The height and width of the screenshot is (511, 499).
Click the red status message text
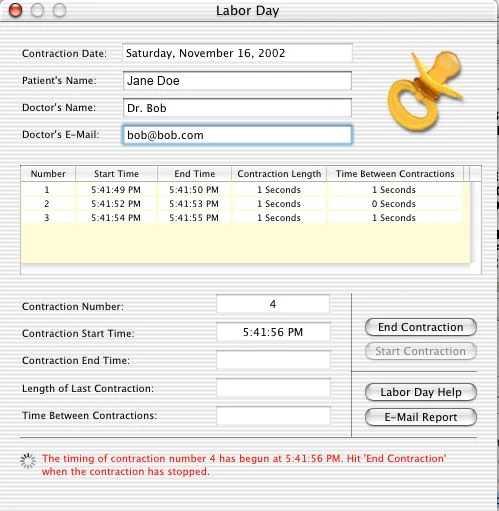(x=244, y=465)
